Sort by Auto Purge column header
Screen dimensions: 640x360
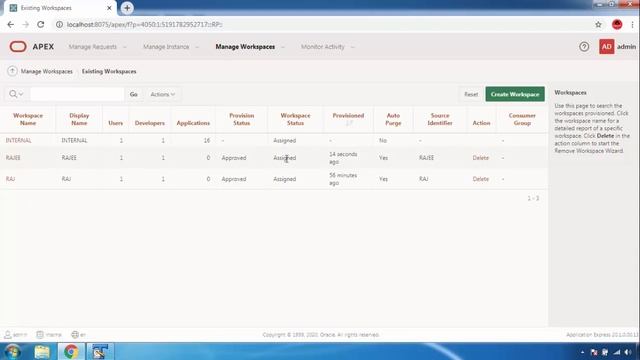coord(393,119)
